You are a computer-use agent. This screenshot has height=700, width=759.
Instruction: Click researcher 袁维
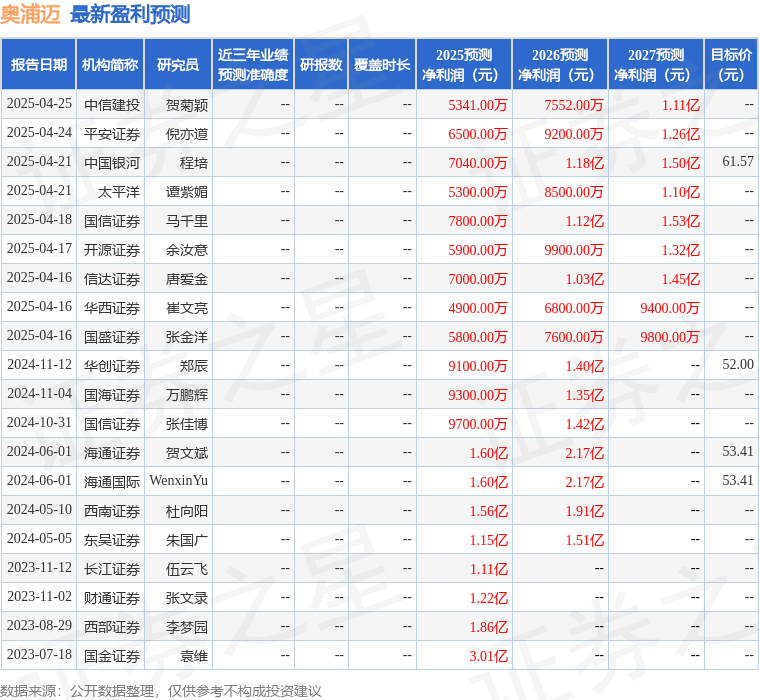pyautogui.click(x=194, y=657)
